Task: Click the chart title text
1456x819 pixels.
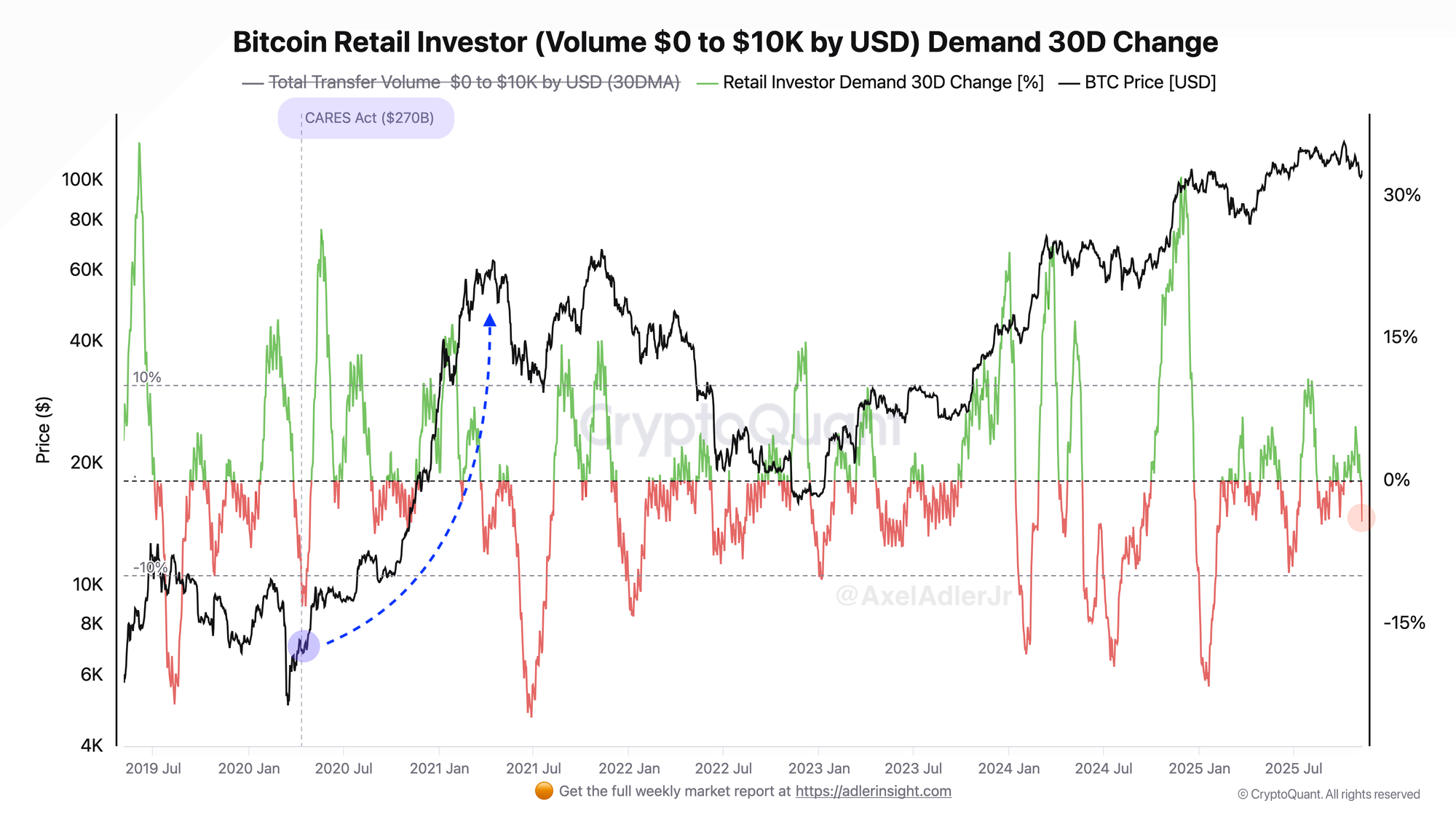Action: [x=725, y=42]
